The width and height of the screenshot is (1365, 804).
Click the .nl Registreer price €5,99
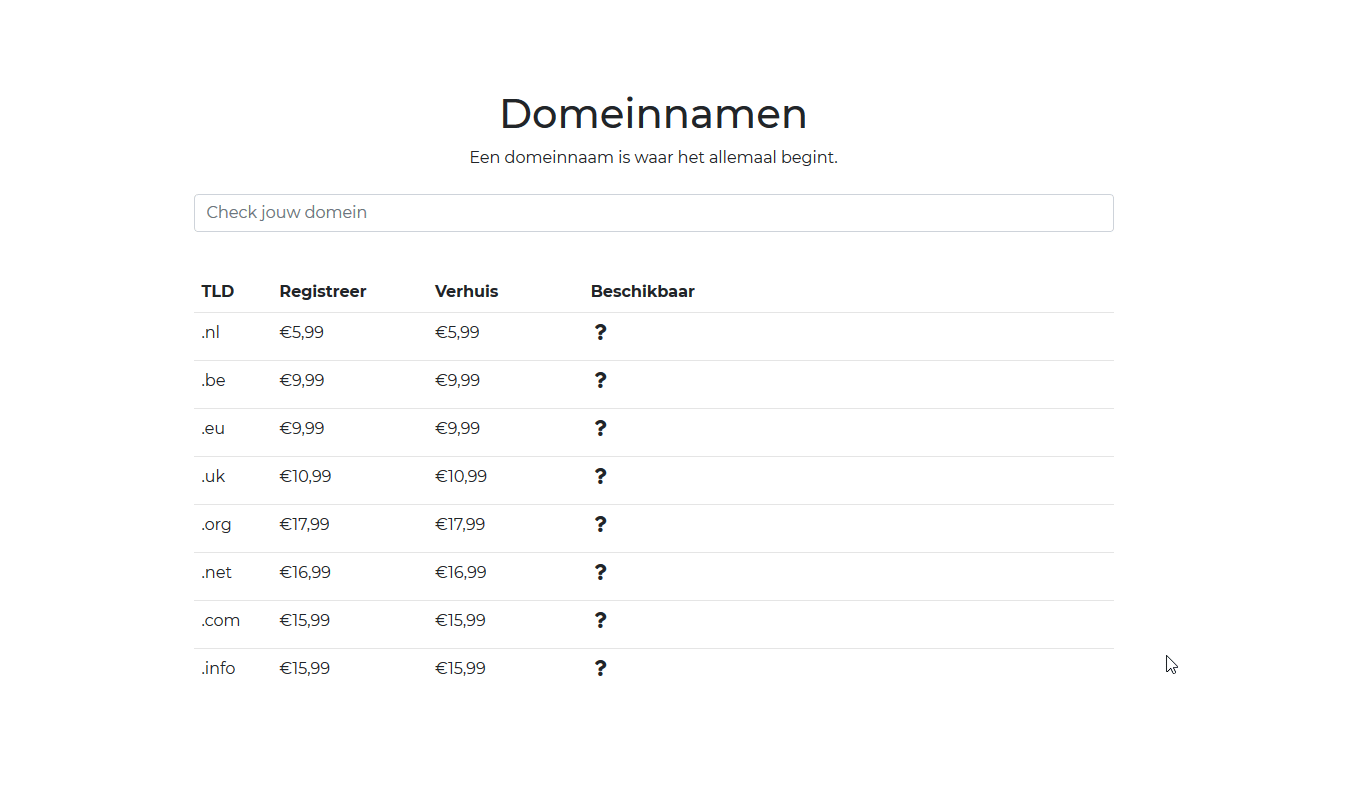coord(302,332)
